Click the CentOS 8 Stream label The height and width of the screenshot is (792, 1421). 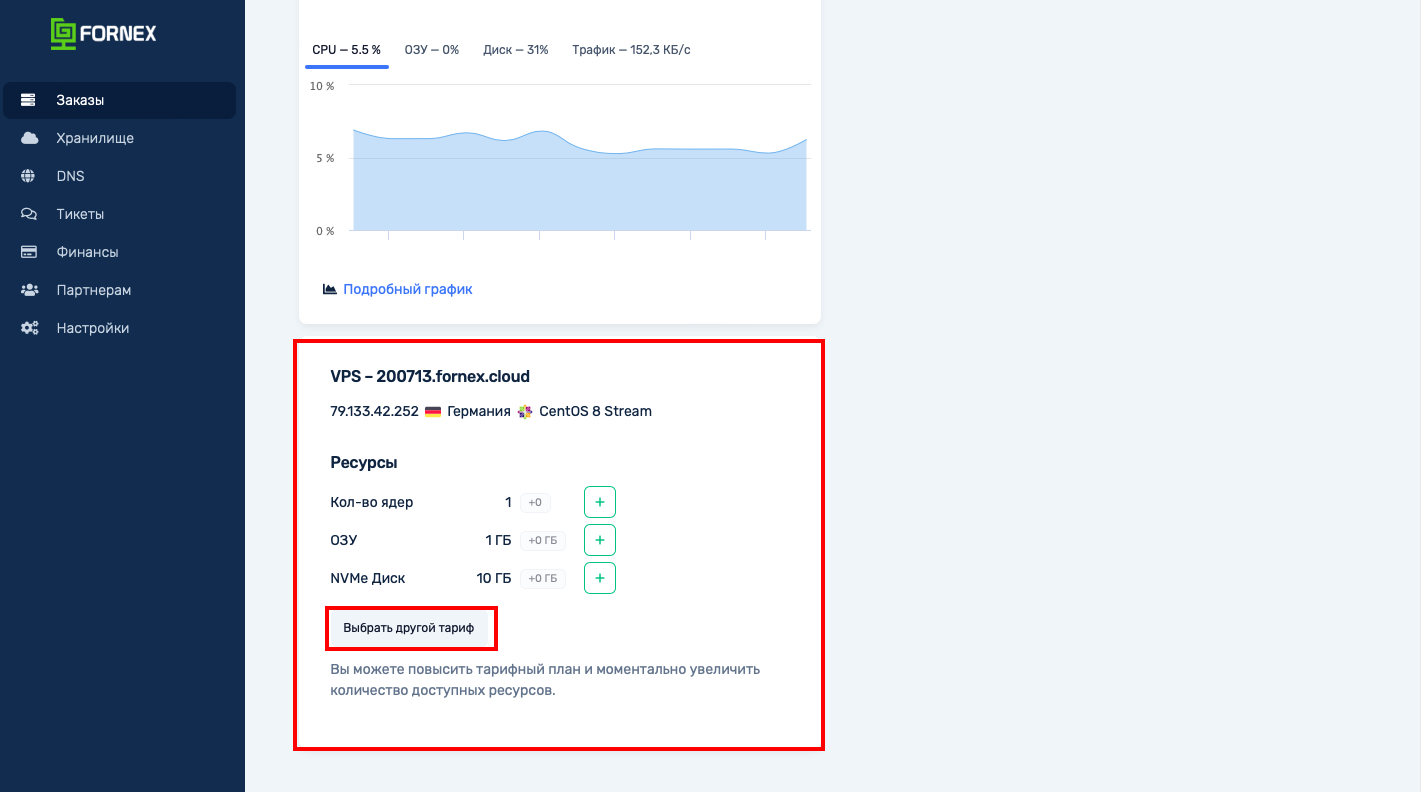[595, 411]
